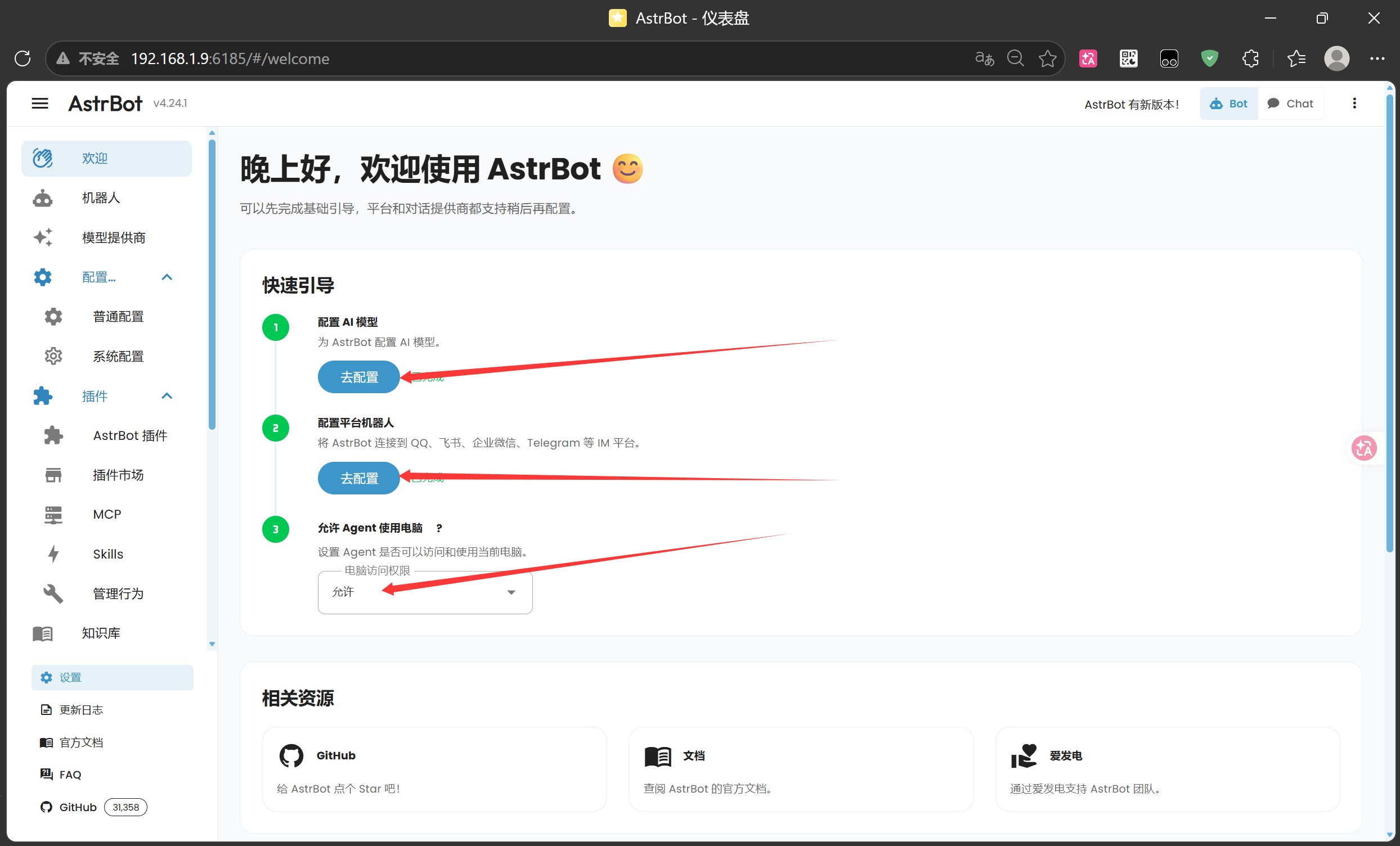Screen dimensions: 1400x846
Task: Click the three-dot menu in AstrBot header
Action: (1354, 103)
